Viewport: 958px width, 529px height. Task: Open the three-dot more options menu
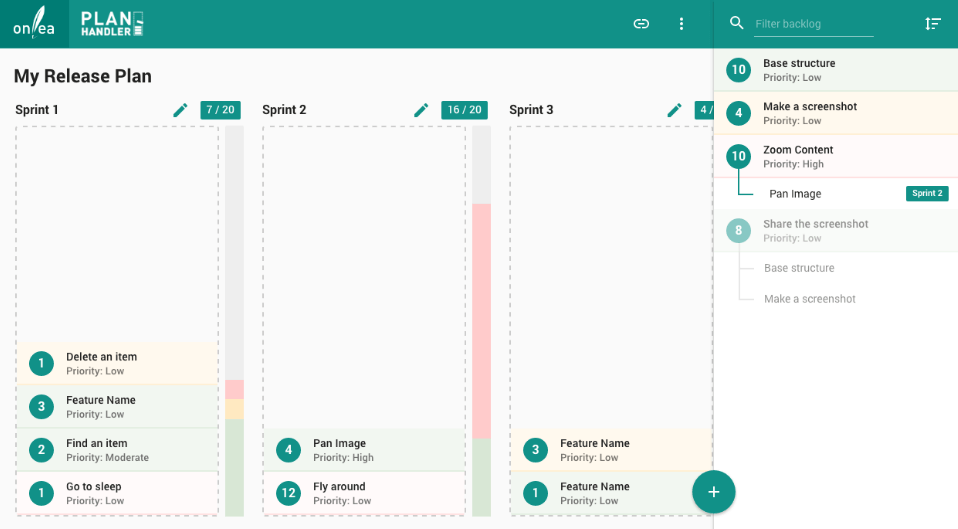point(681,24)
